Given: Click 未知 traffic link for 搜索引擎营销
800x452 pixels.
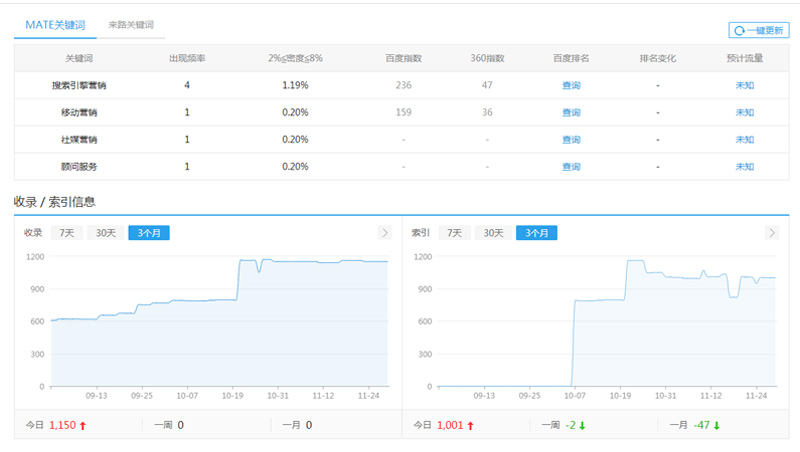Looking at the screenshot, I should (x=744, y=85).
